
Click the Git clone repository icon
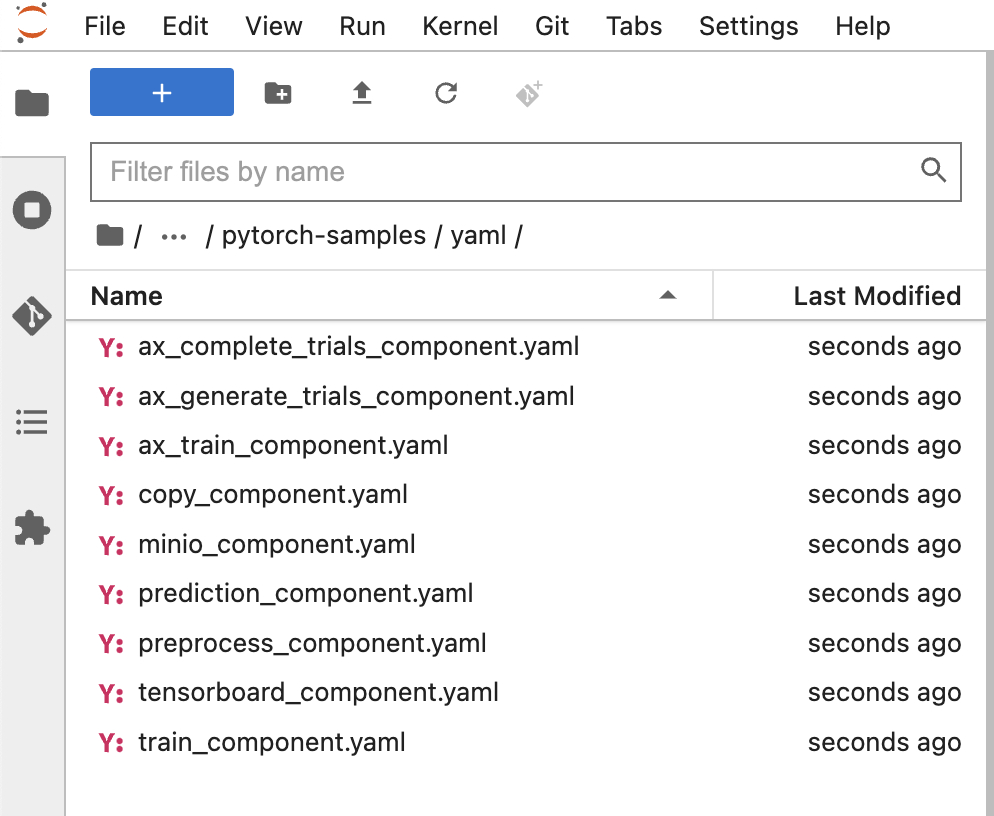[x=529, y=93]
